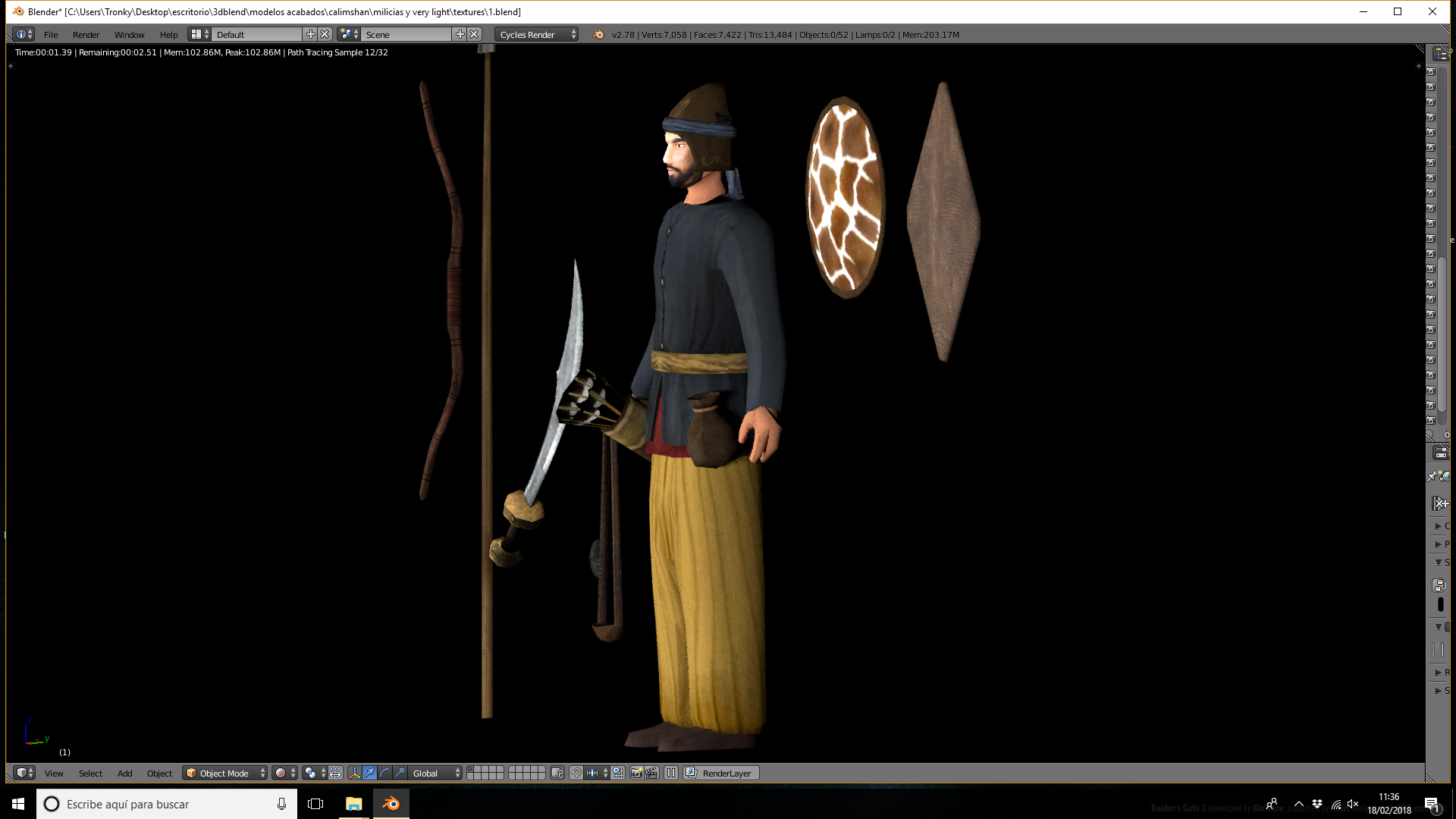This screenshot has width=1456, height=819.
Task: Click the Windows search box
Action: tap(167, 804)
